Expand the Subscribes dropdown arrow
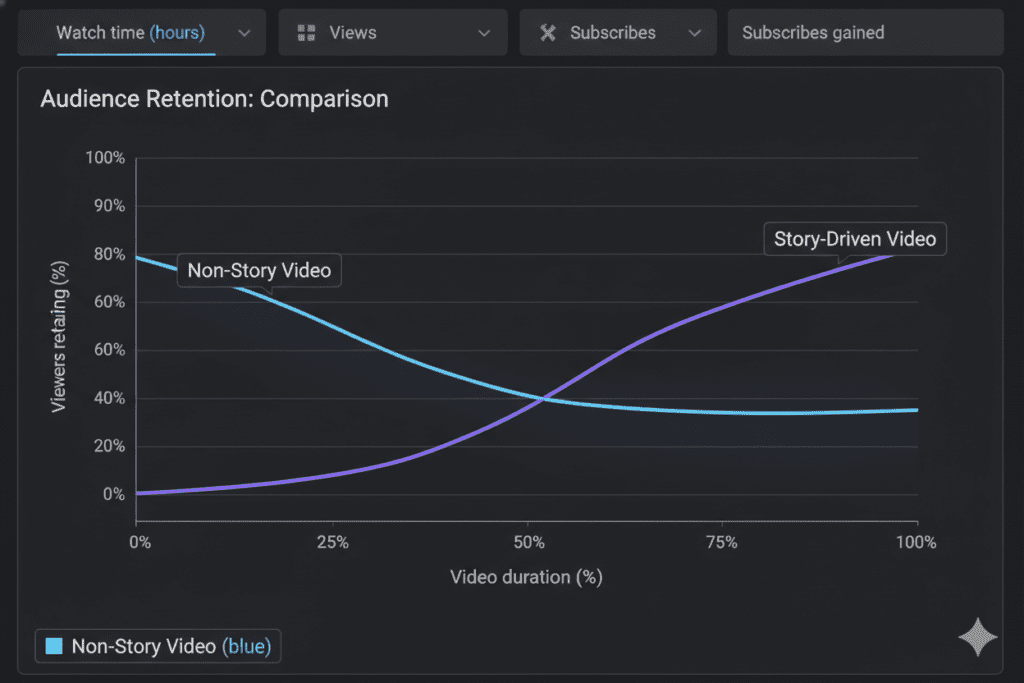The height and width of the screenshot is (683, 1024). (x=694, y=33)
